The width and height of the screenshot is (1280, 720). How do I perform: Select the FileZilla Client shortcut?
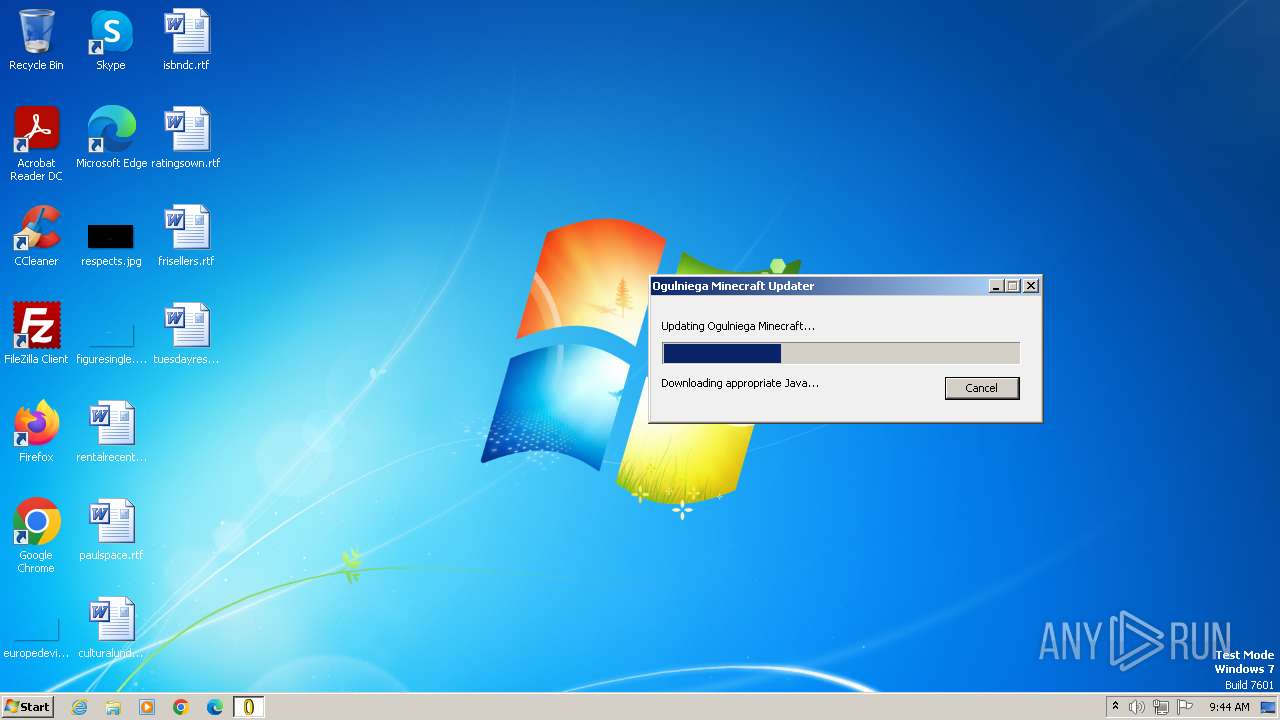pos(36,334)
